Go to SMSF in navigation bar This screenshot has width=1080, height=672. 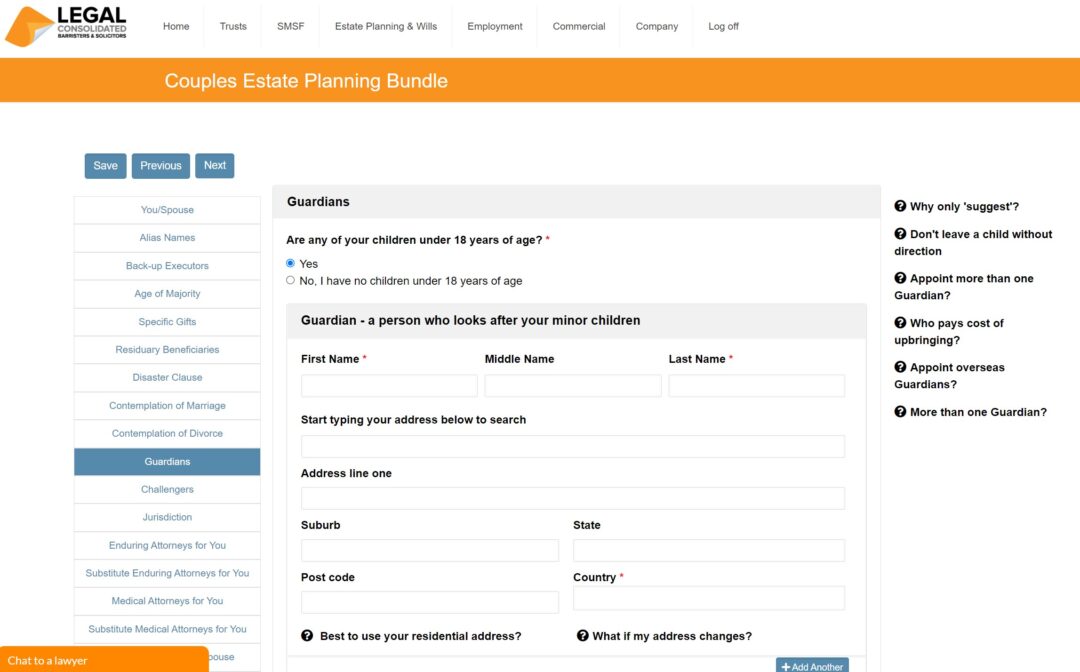290,27
